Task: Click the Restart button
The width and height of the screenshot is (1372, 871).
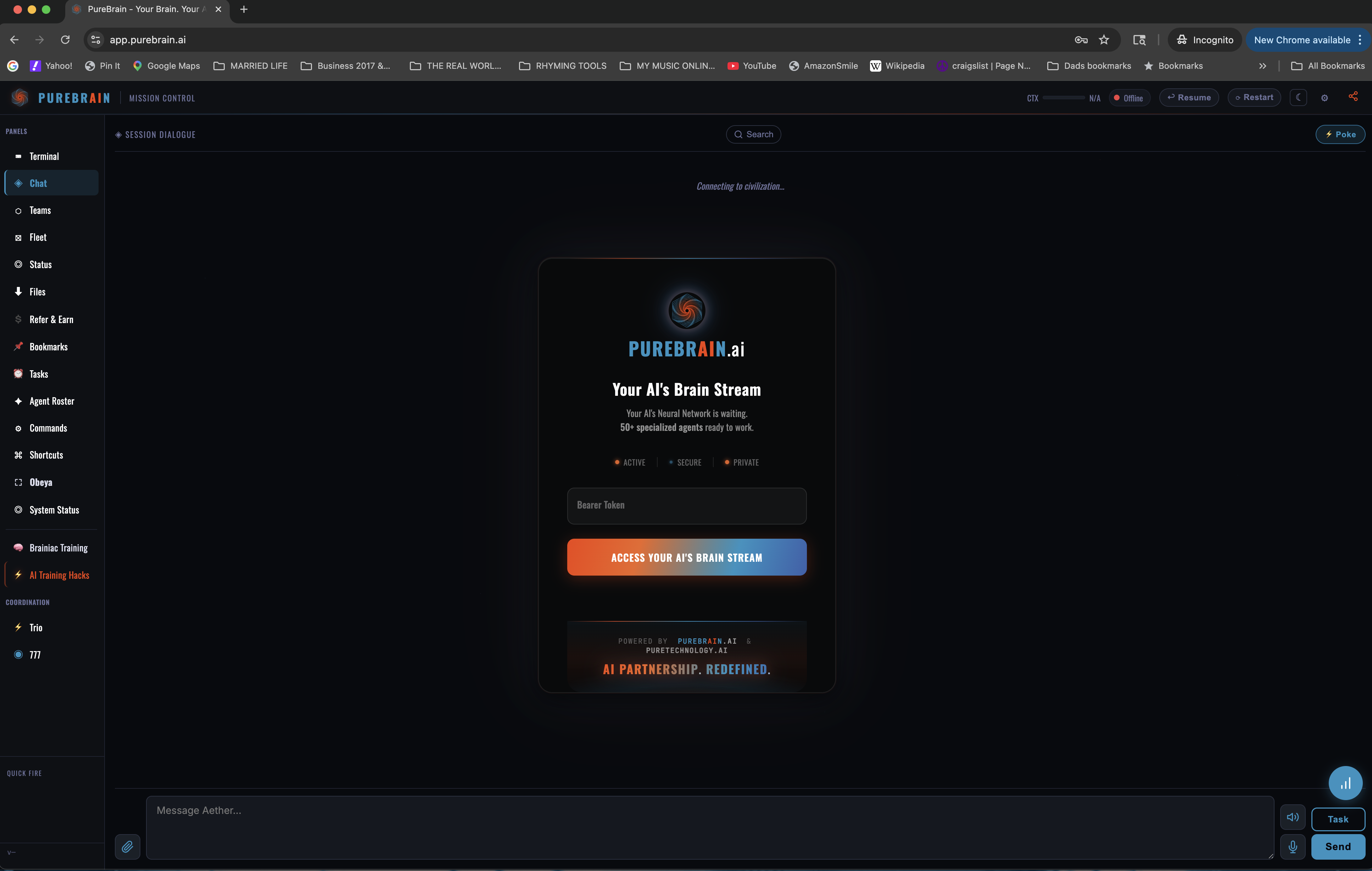Action: point(1254,98)
